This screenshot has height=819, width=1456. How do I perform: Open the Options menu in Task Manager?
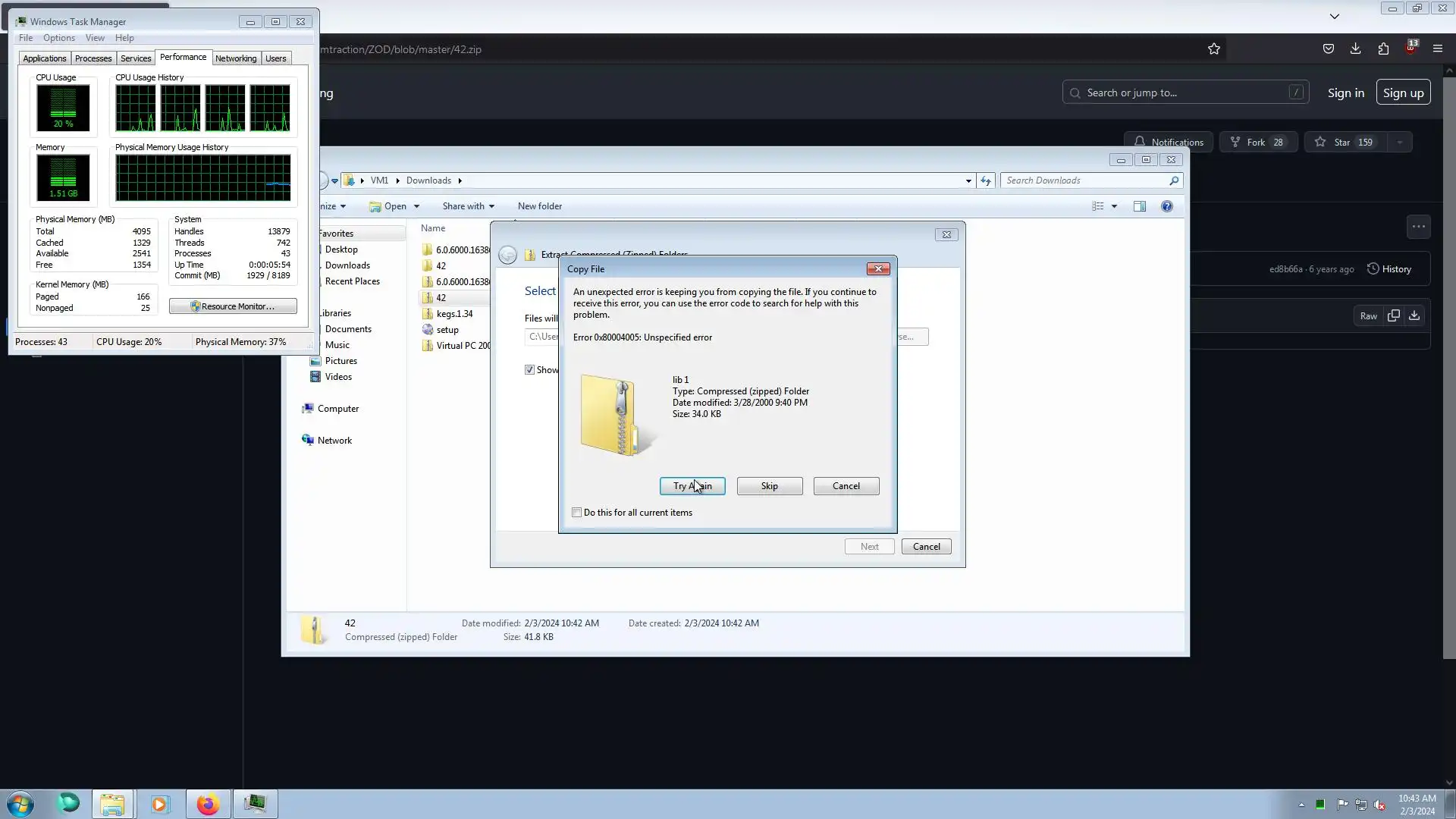(x=58, y=38)
